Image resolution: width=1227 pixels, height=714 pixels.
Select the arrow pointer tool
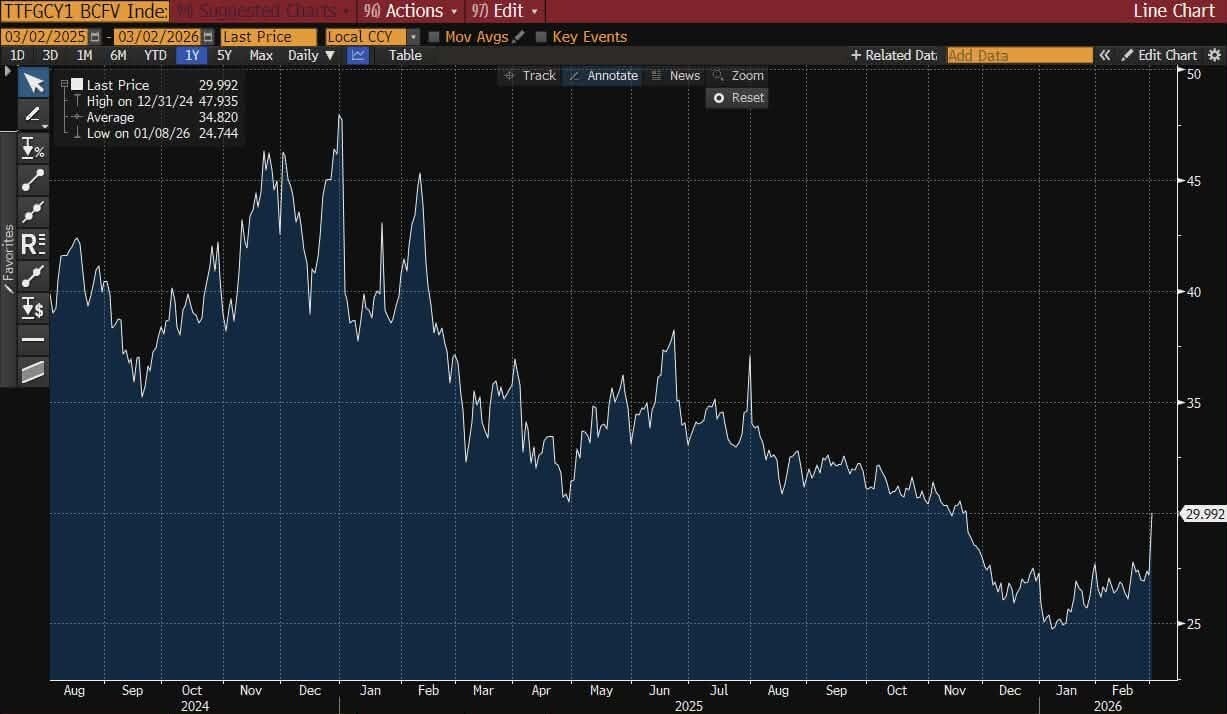click(34, 83)
